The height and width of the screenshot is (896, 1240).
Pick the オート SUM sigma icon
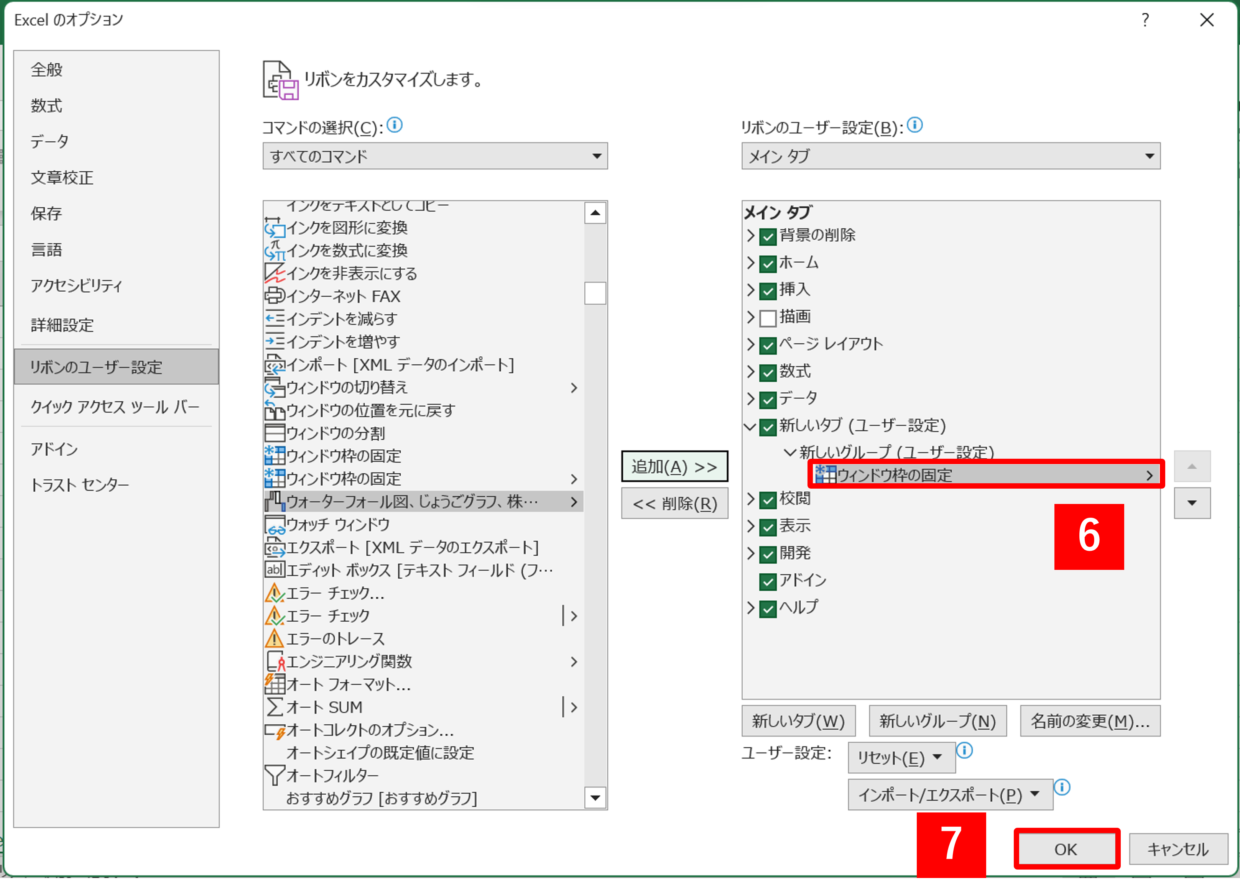275,707
